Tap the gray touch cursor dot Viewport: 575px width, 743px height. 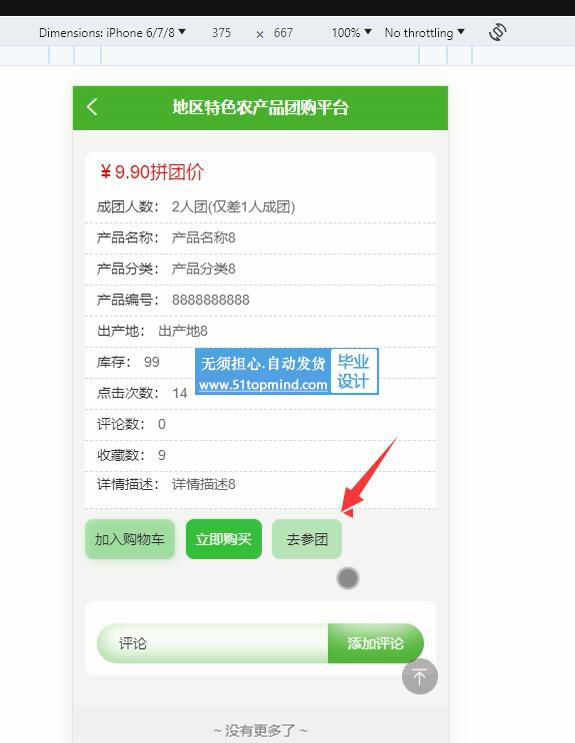click(x=348, y=578)
